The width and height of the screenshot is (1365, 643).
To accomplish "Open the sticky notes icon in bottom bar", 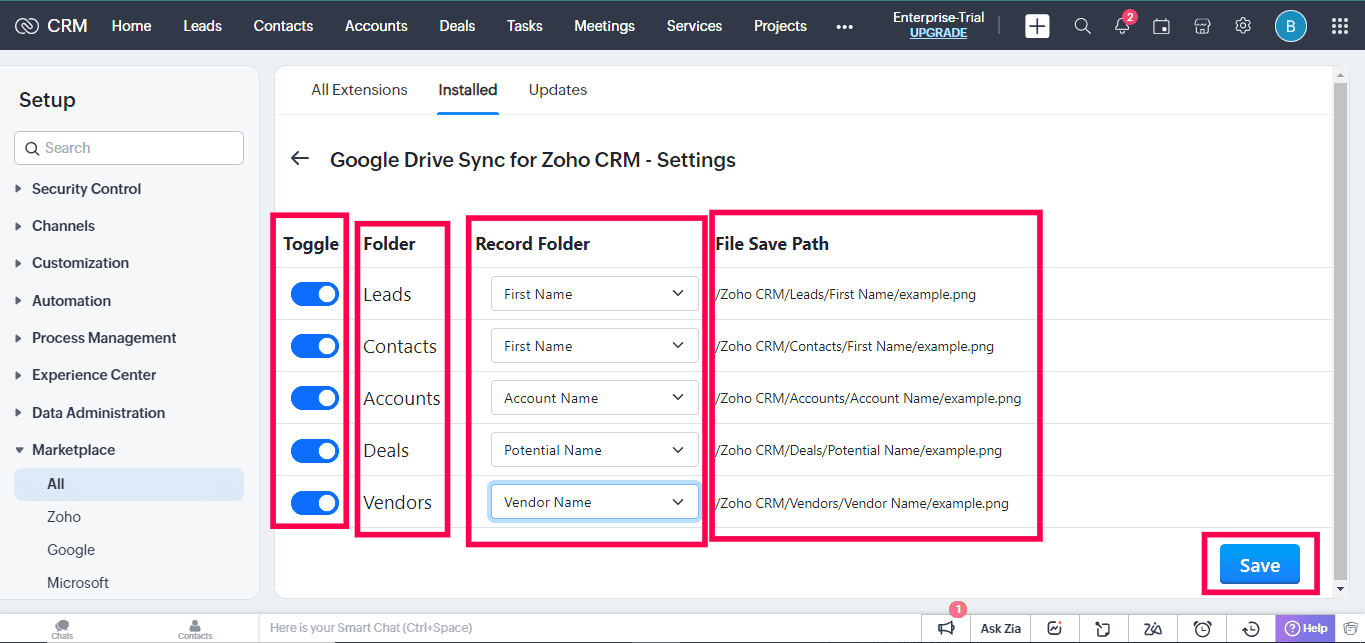I will [1103, 628].
